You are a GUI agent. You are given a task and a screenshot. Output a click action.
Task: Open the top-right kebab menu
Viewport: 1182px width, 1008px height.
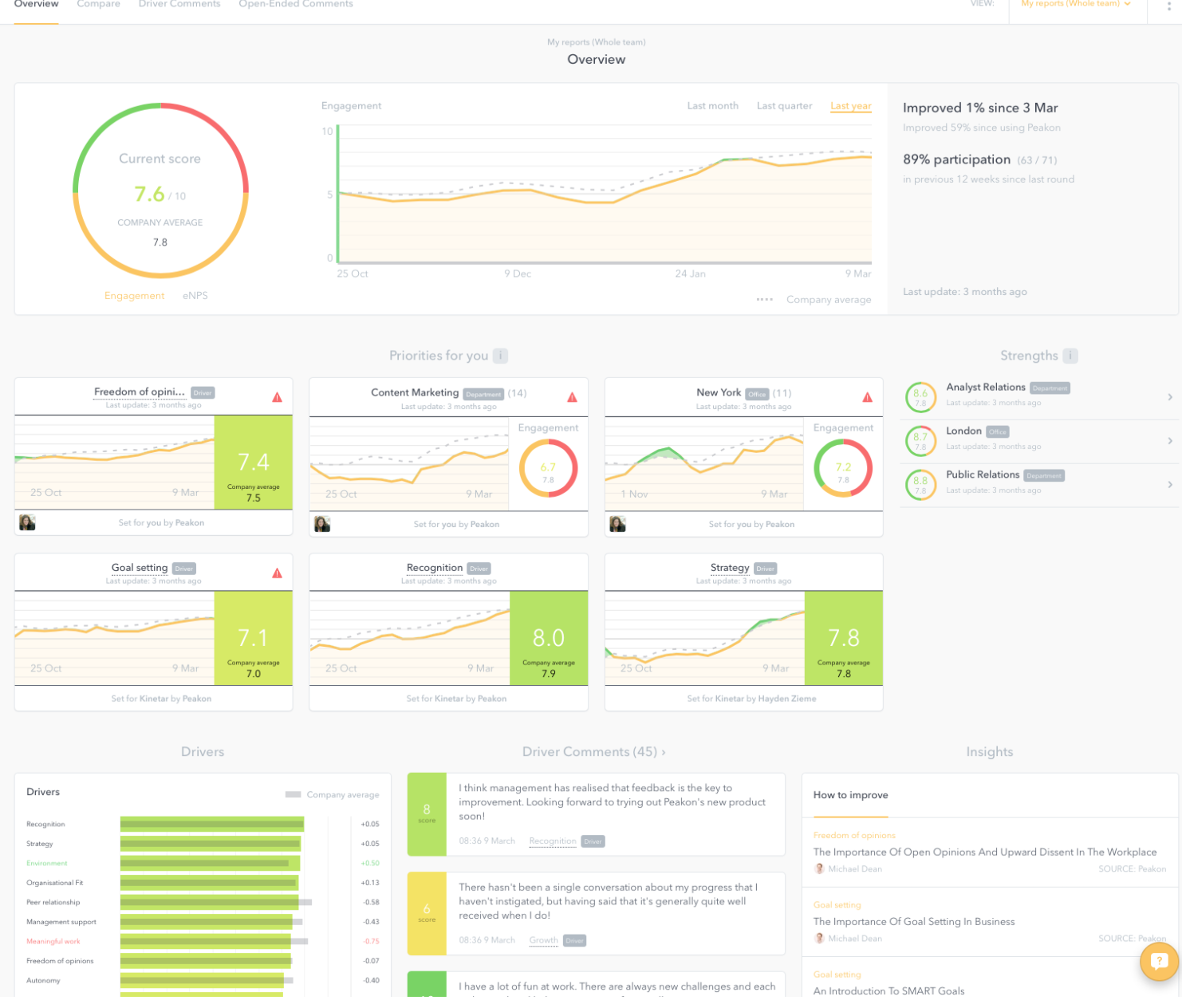pos(1169,6)
